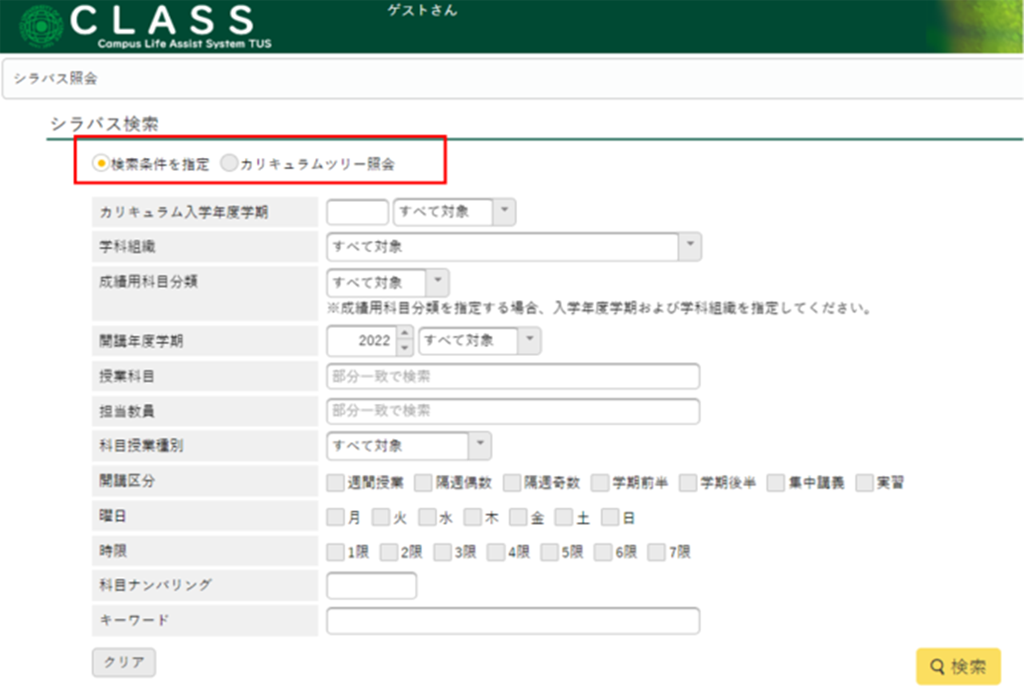The image size is (1024, 700).
Task: Click the CLASS logo emblem icon
Action: click(41, 26)
